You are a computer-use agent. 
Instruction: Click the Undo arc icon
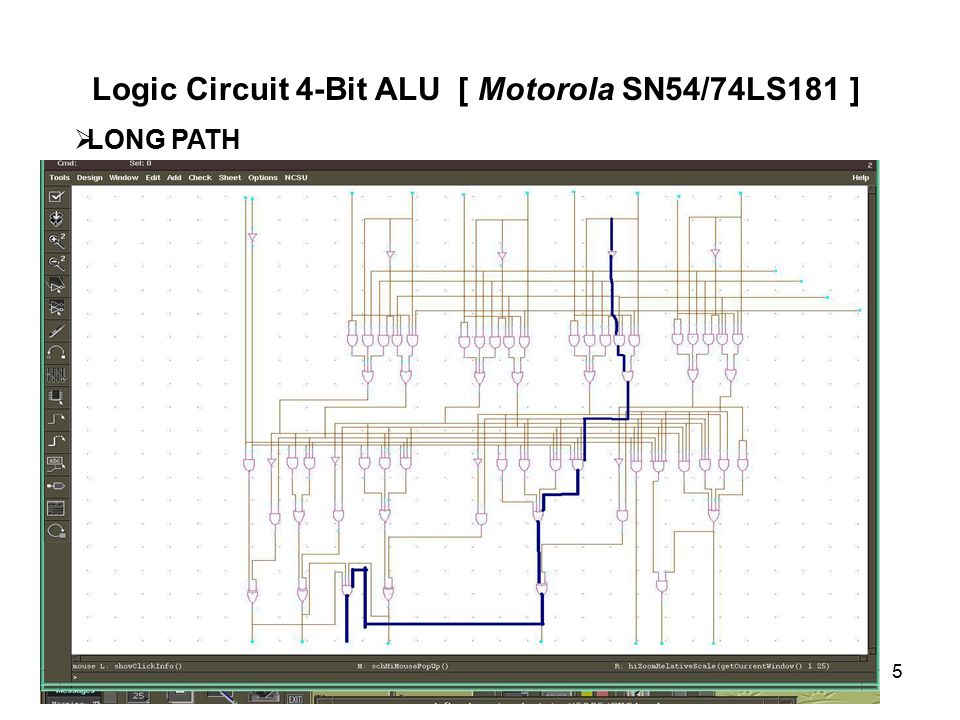[x=56, y=353]
